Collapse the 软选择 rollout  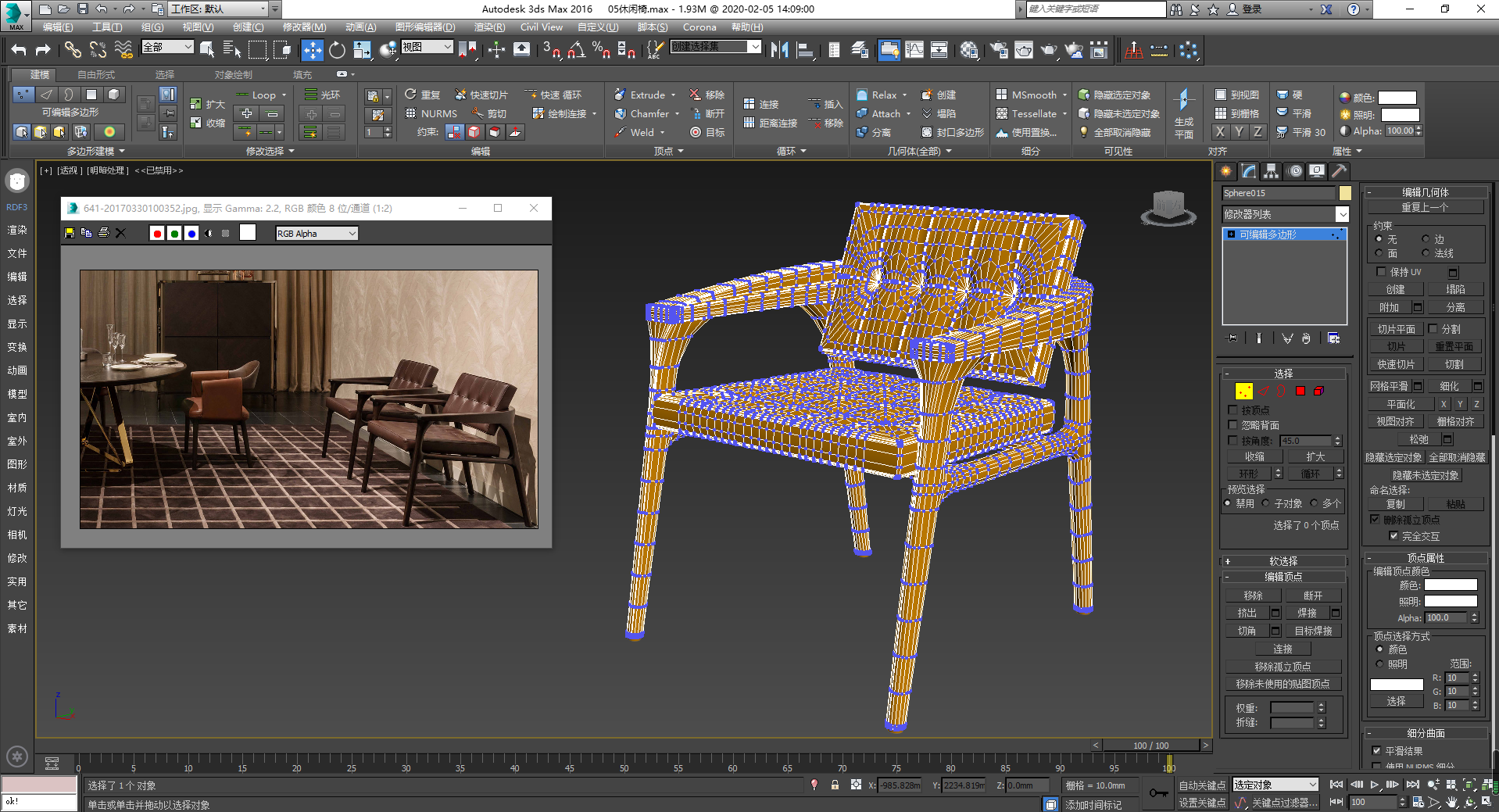click(1283, 561)
